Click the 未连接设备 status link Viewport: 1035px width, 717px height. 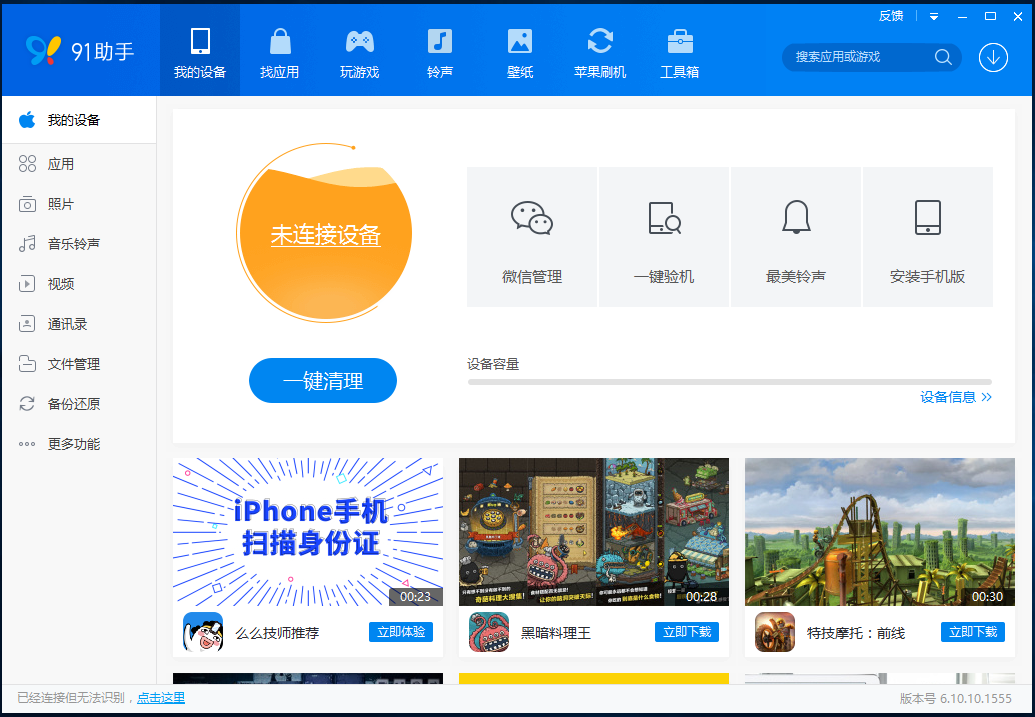(325, 235)
